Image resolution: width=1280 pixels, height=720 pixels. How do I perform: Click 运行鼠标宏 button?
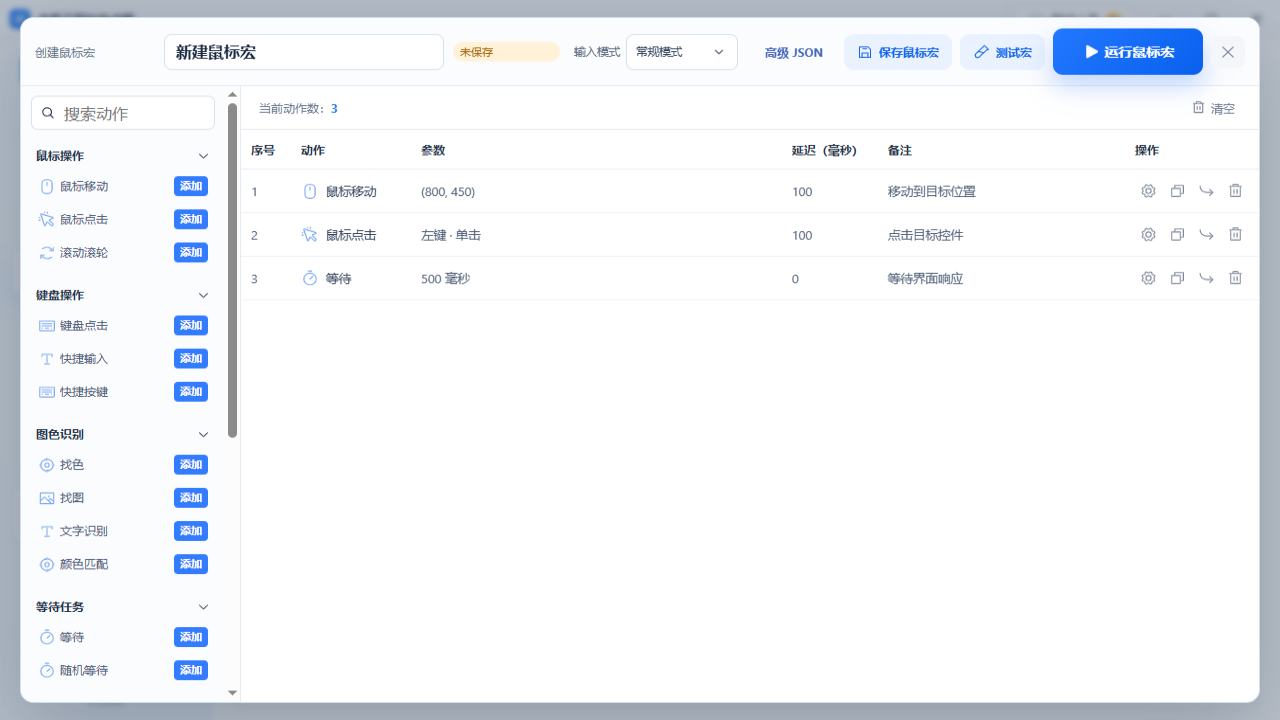(x=1127, y=52)
